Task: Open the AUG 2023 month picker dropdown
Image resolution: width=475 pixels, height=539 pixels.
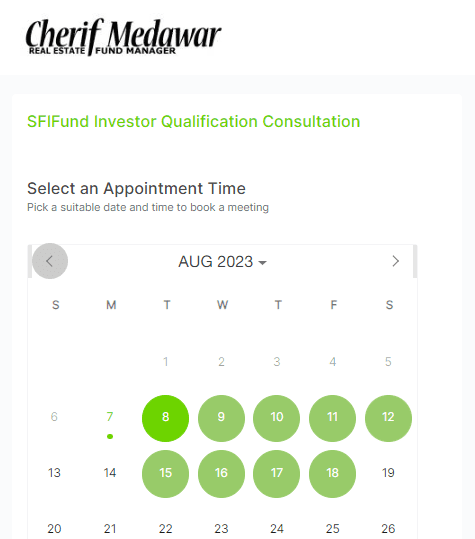Action: pos(222,262)
